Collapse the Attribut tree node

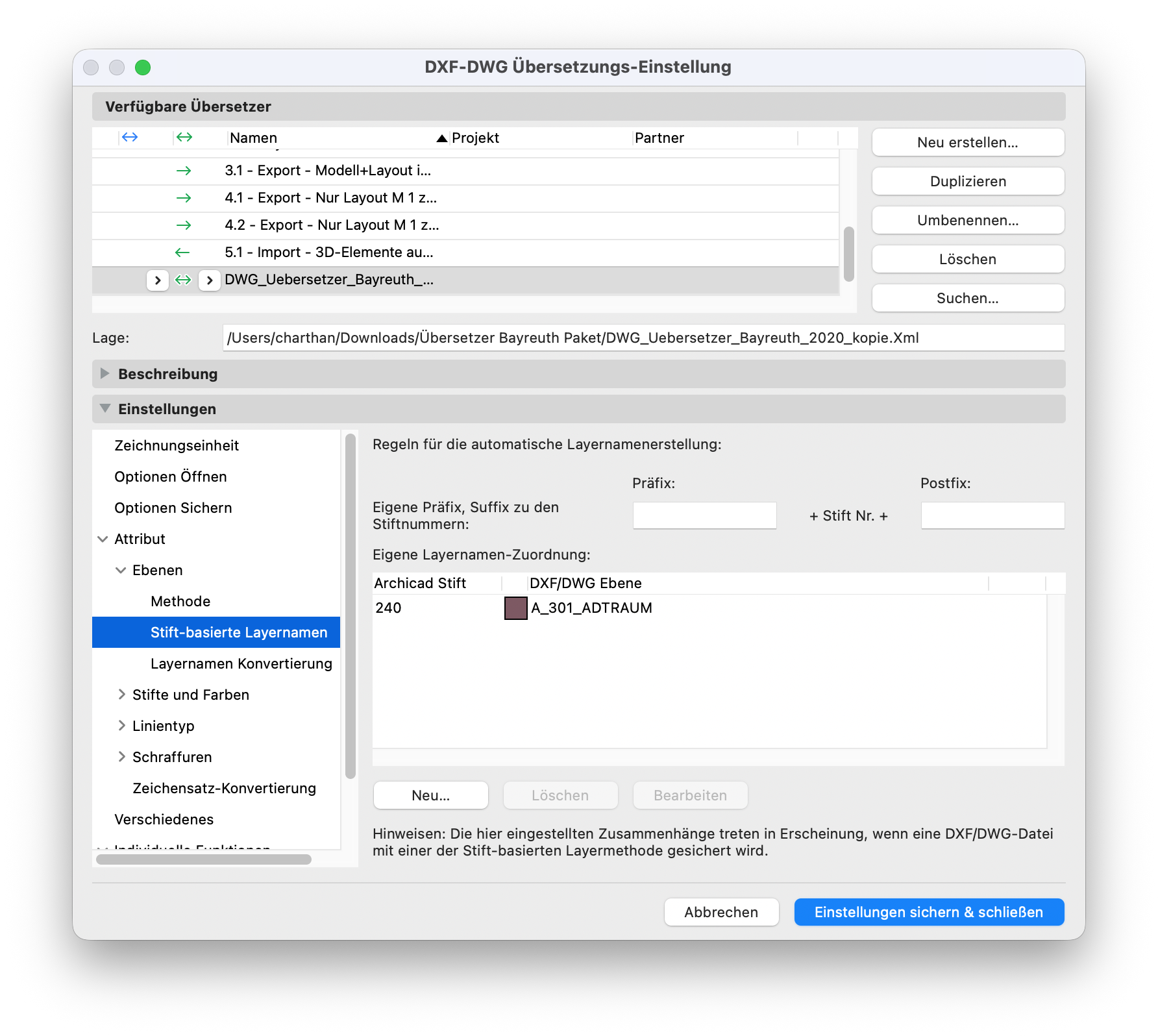(x=103, y=539)
